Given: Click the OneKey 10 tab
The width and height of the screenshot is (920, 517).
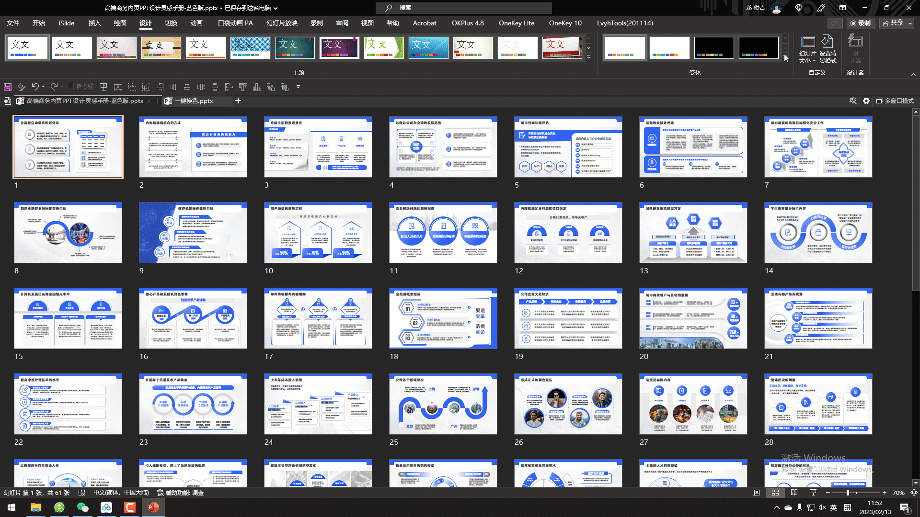Looking at the screenshot, I should [565, 23].
